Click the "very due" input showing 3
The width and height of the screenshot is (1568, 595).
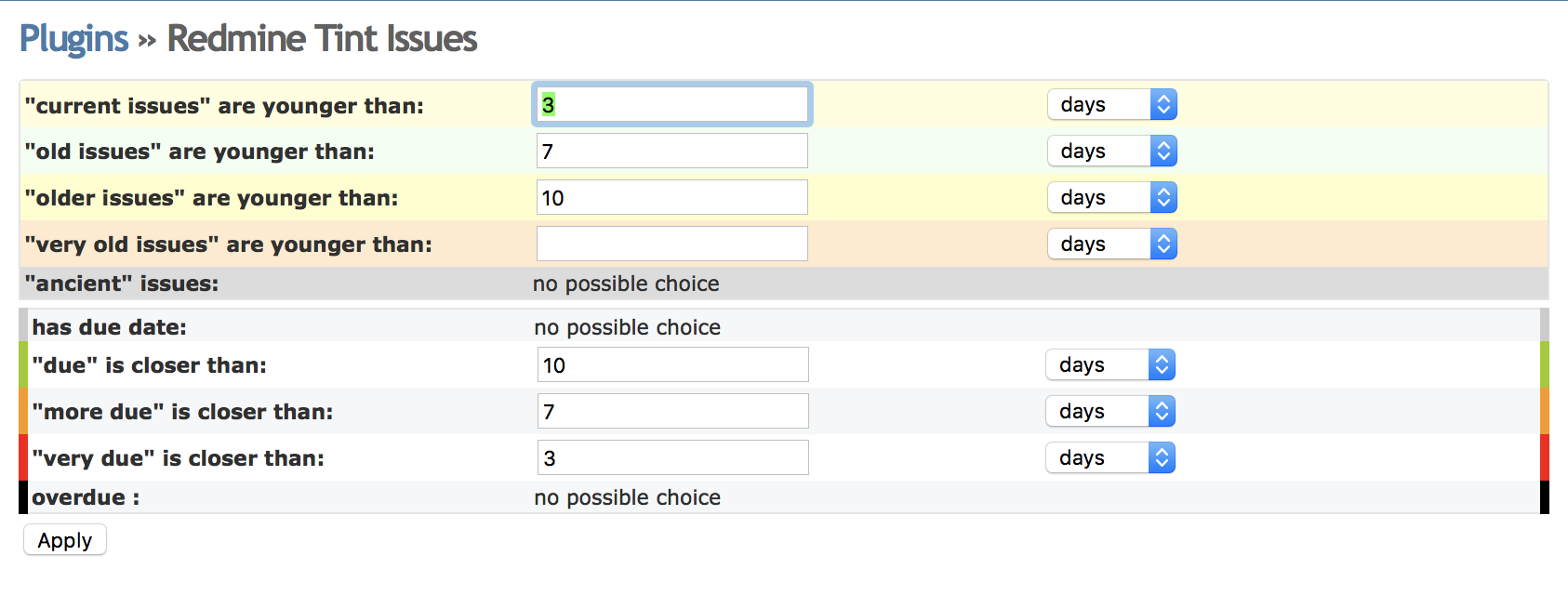click(673, 457)
